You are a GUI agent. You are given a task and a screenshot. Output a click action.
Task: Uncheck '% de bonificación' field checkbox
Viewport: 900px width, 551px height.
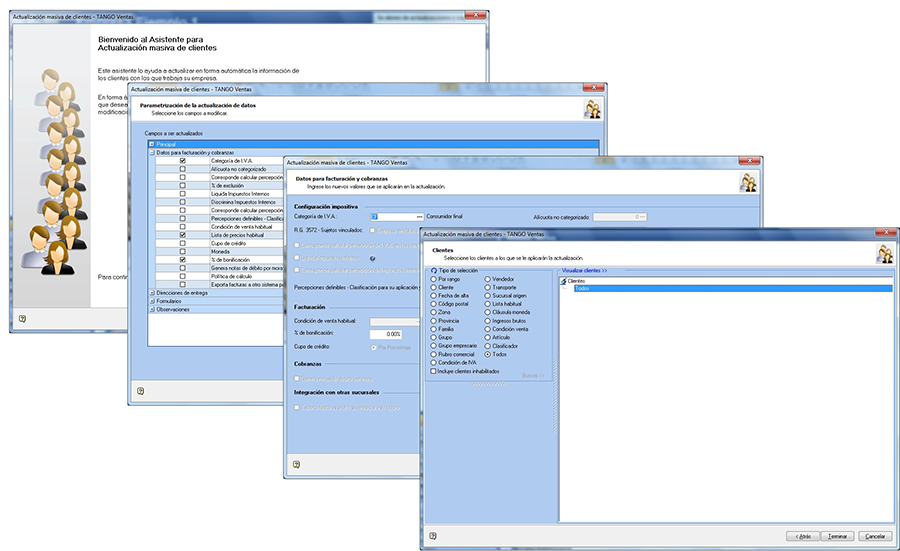pyautogui.click(x=183, y=260)
